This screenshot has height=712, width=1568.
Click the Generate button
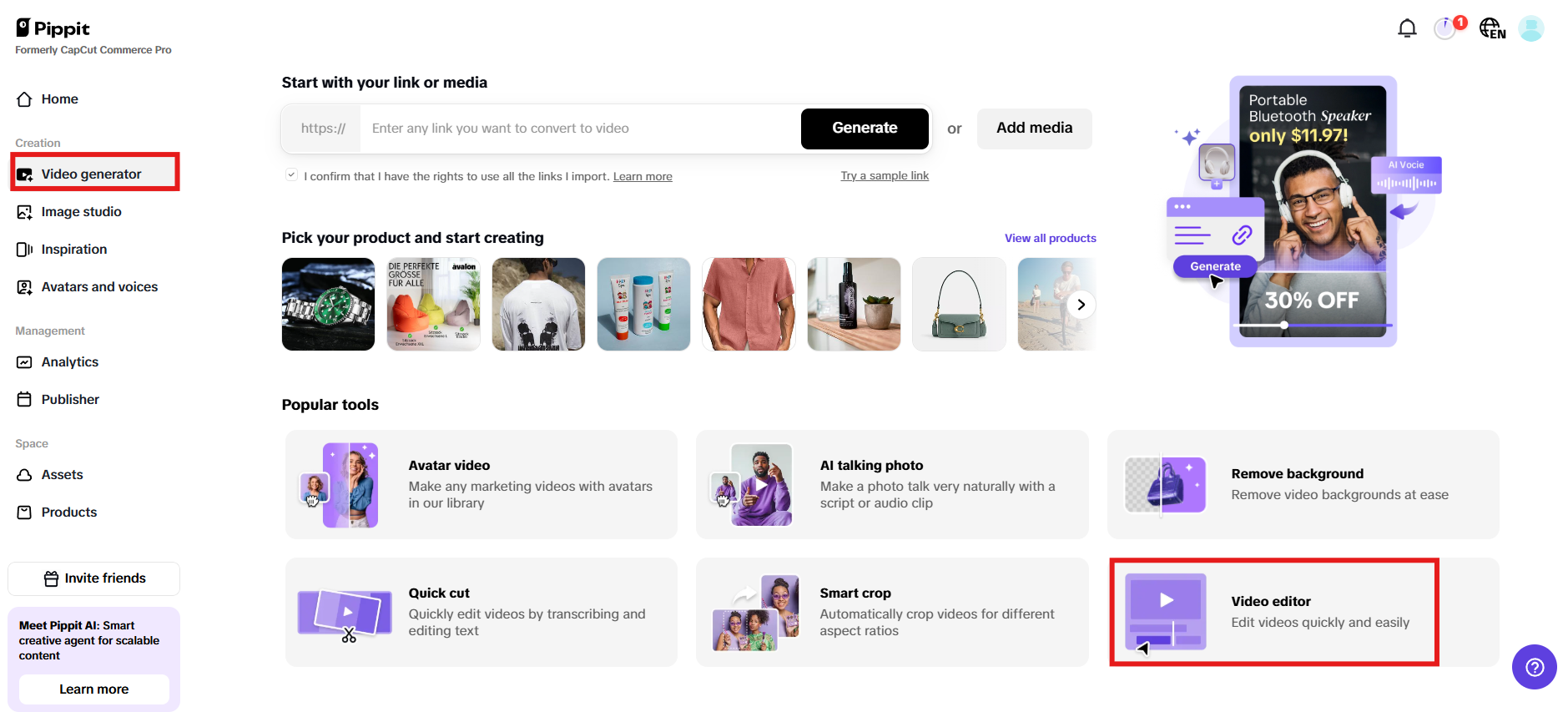point(865,129)
